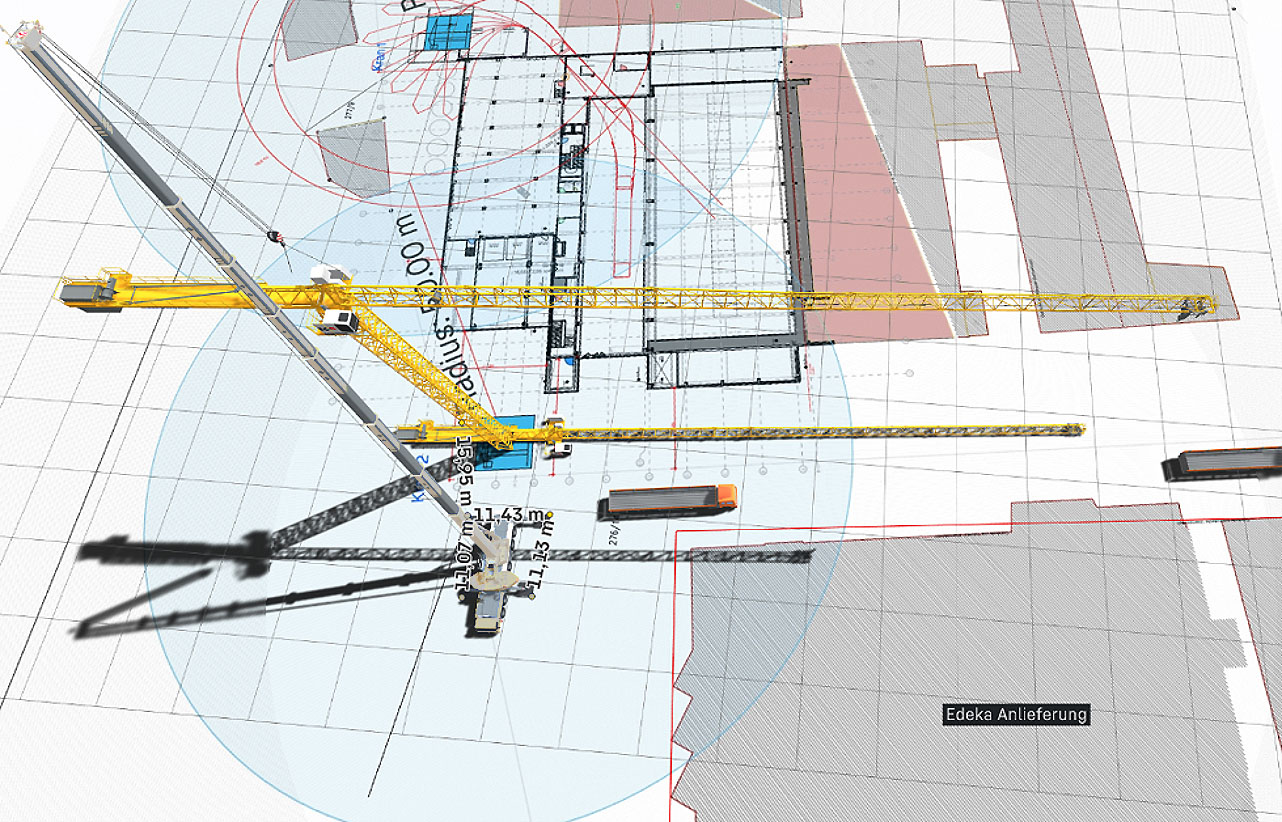This screenshot has height=822, width=1282.
Task: Click the "Edeka Anlieferung" label
Action: (1016, 715)
